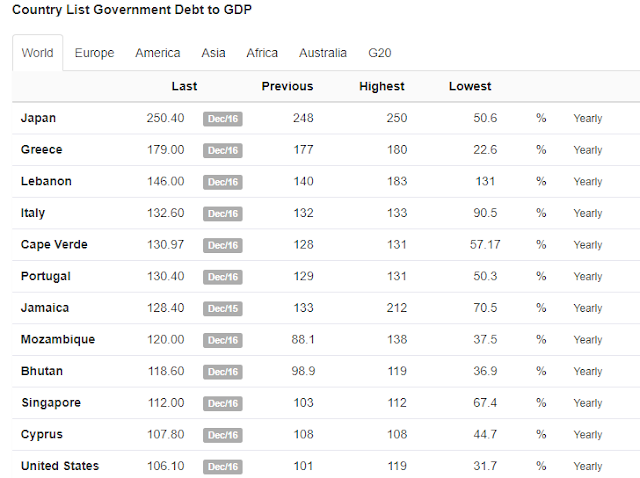Click the Highest column header
Viewport: 640px width, 478px height.
(382, 86)
